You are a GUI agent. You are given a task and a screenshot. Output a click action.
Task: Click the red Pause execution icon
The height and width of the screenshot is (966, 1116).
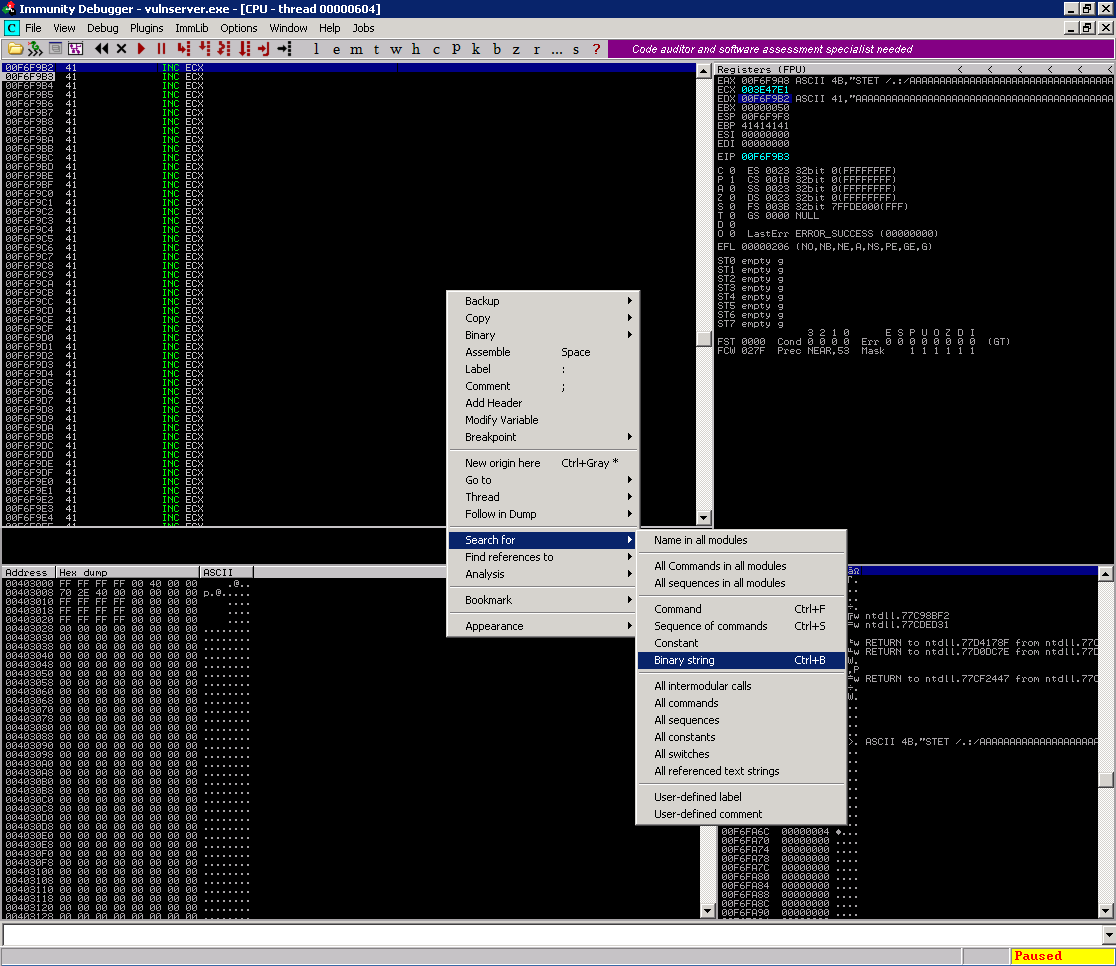pos(162,49)
